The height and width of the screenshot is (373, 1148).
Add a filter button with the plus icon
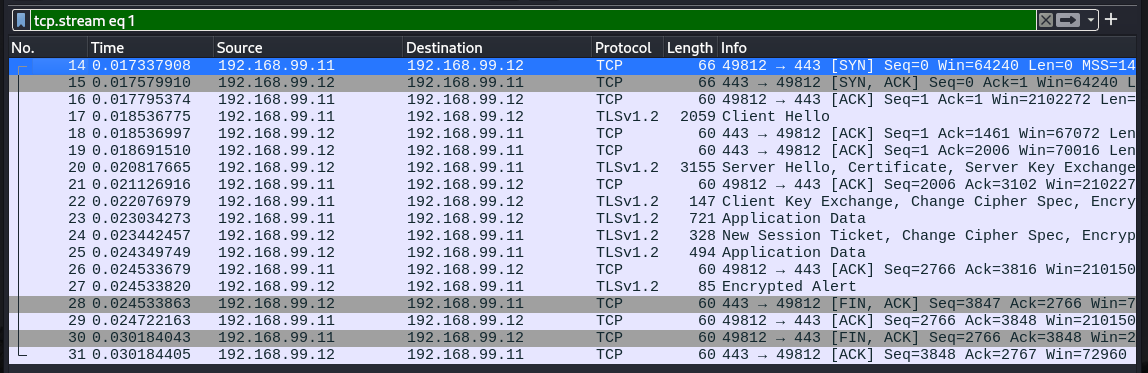[1111, 20]
